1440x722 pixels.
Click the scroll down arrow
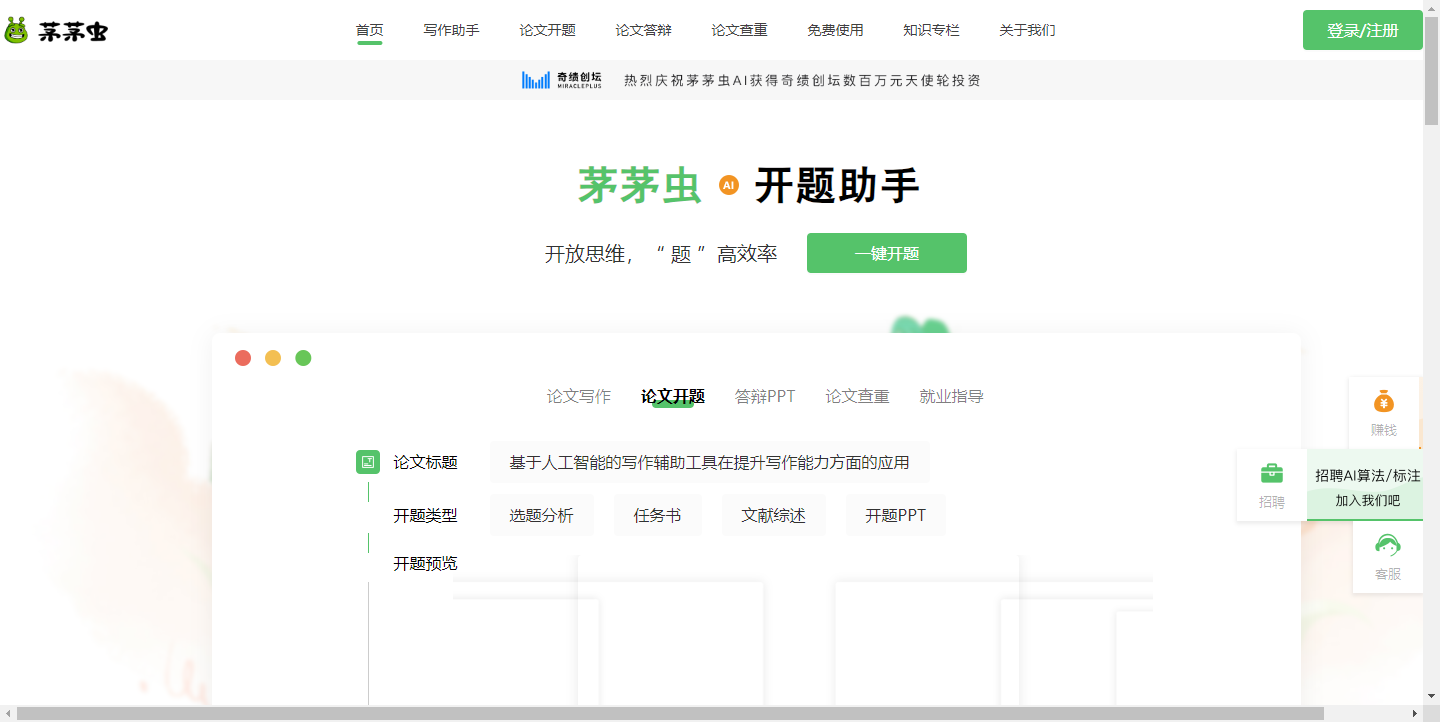click(1431, 697)
